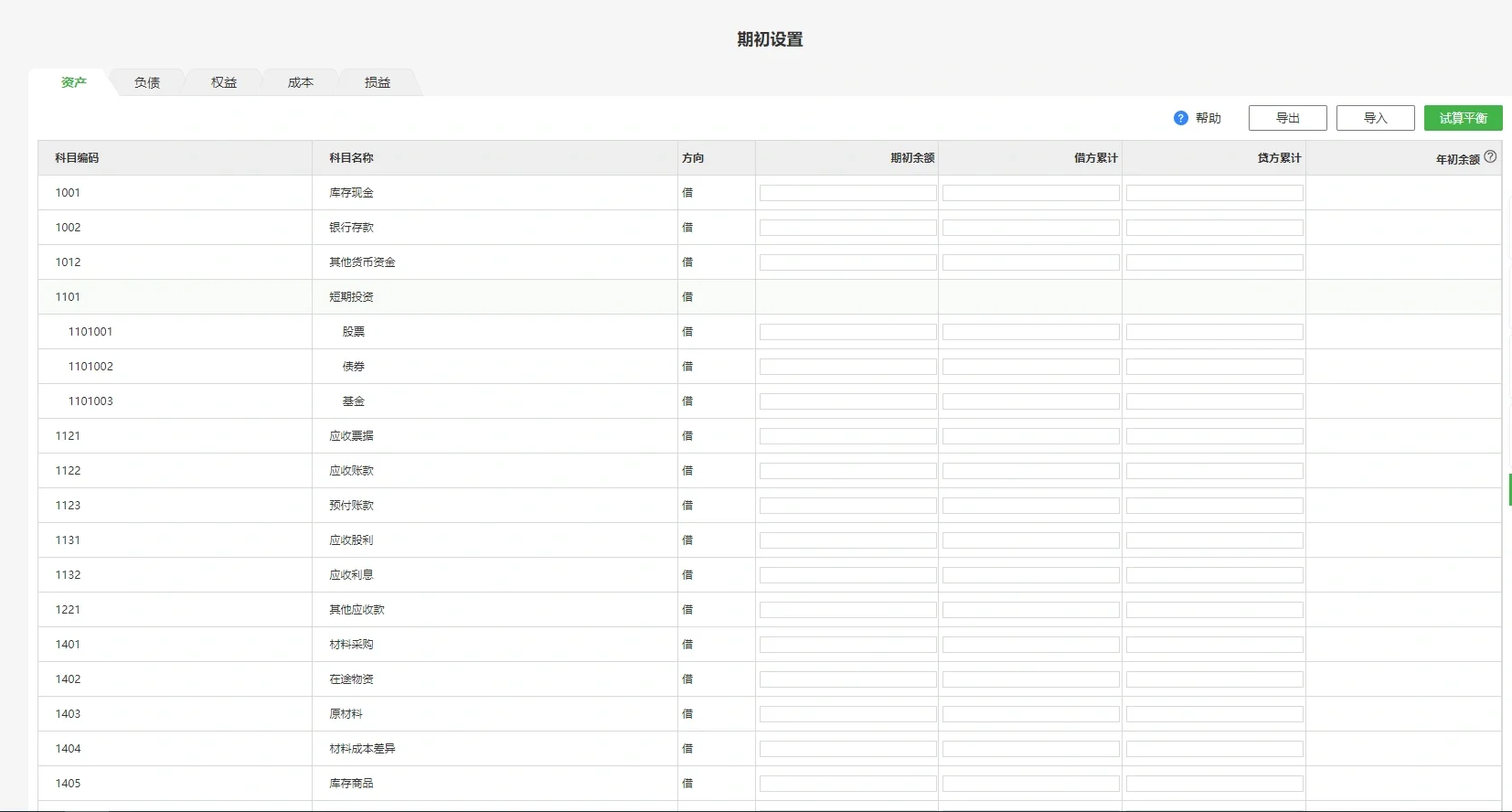Click 期初余额 field for 1401 材料采购
1512x812 pixels.
pyautogui.click(x=848, y=645)
